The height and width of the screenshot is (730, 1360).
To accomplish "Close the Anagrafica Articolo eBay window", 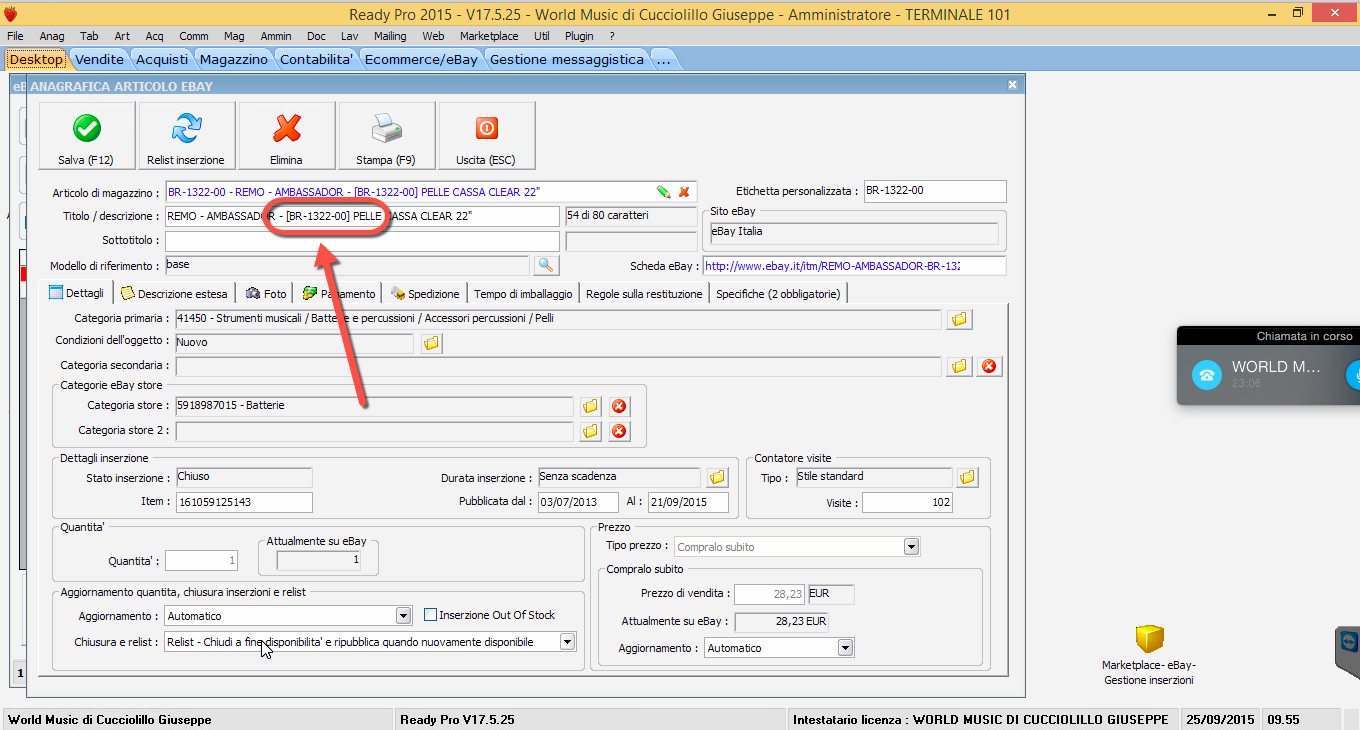I will point(1012,86).
